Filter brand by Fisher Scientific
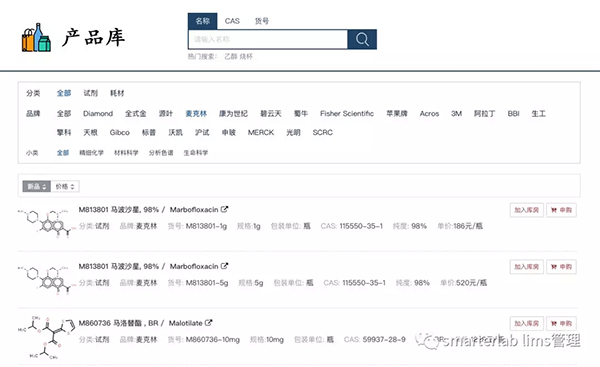 click(x=347, y=114)
